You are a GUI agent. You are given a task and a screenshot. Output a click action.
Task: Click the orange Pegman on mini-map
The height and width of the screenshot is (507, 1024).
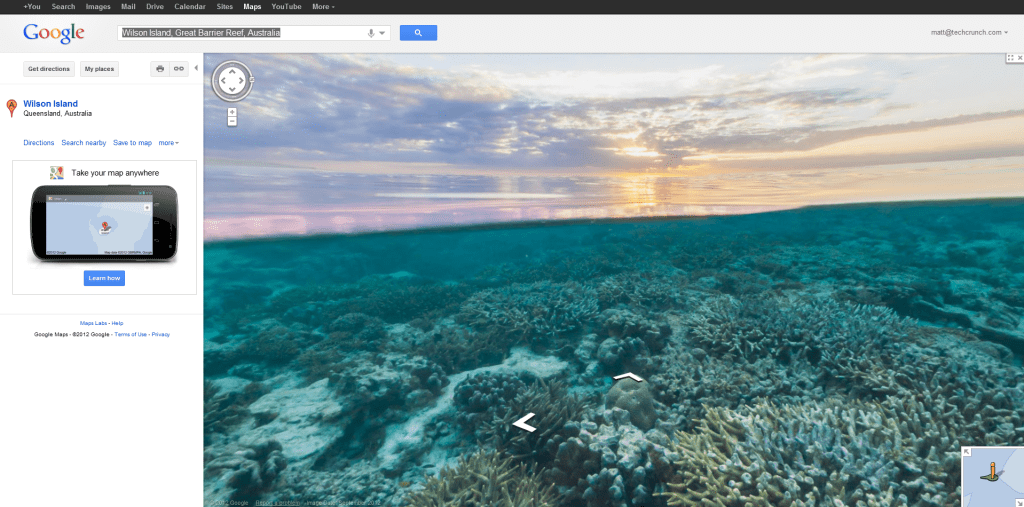[x=992, y=472]
